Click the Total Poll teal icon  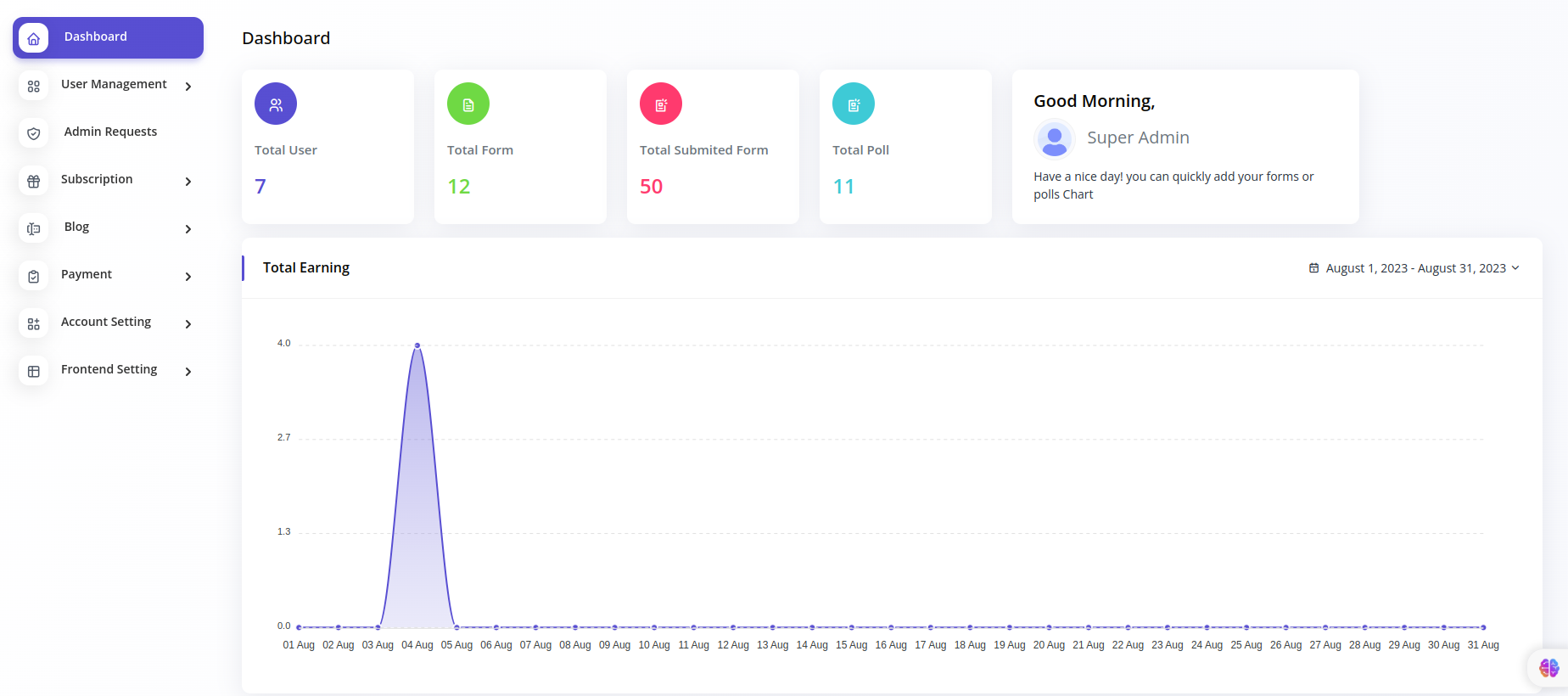[x=854, y=104]
